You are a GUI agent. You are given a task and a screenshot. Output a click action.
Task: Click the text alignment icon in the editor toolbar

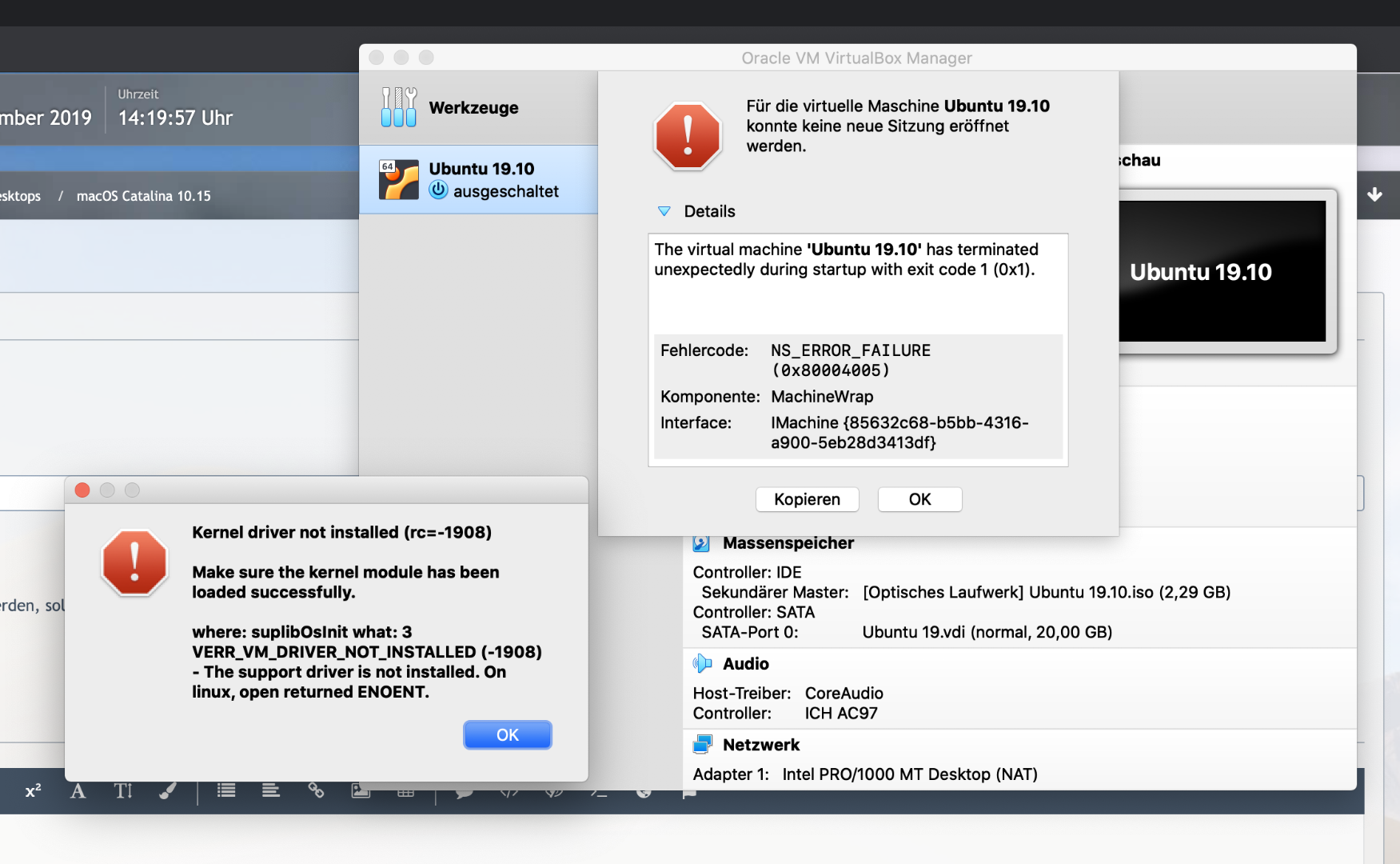click(271, 790)
